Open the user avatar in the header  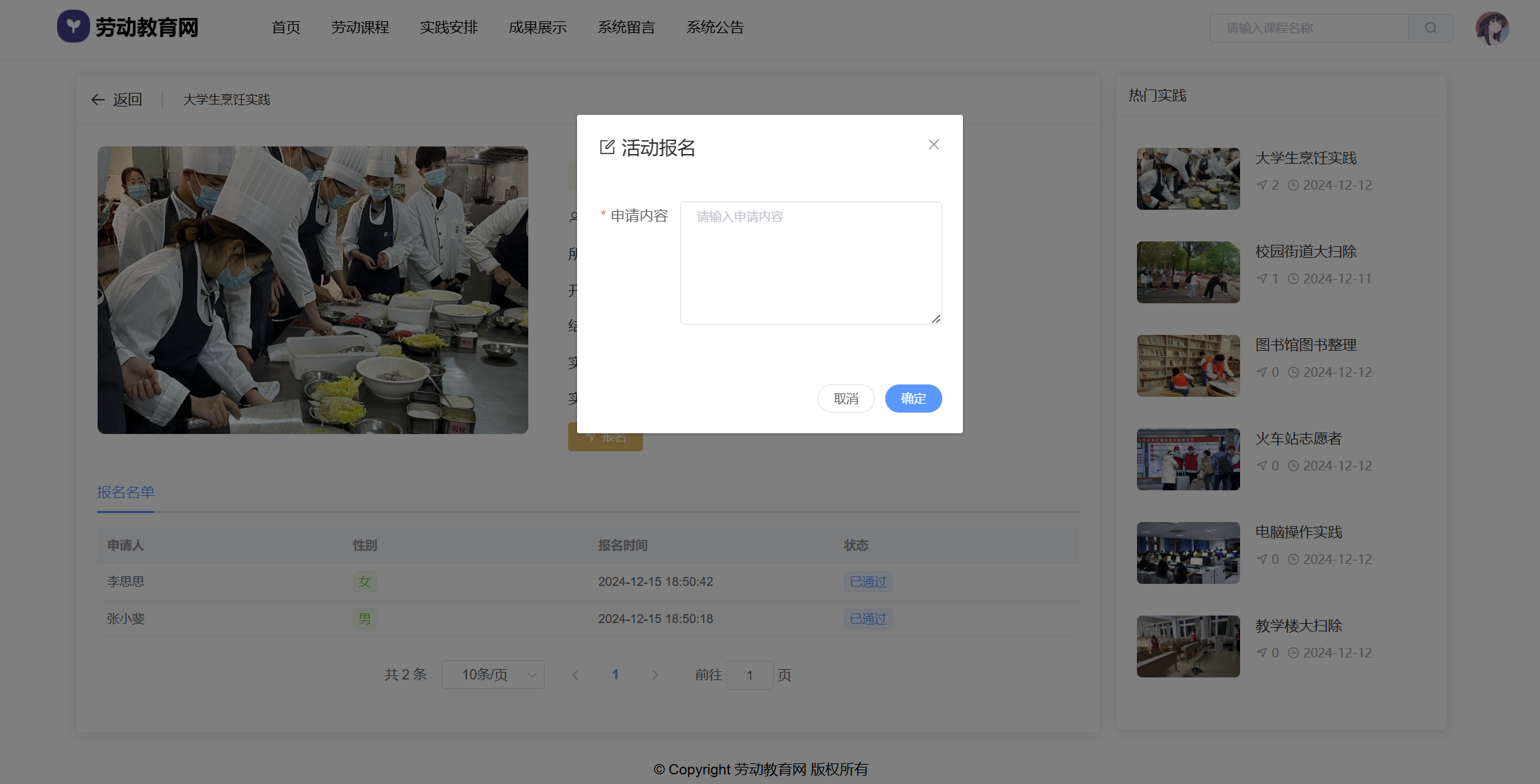pos(1492,28)
